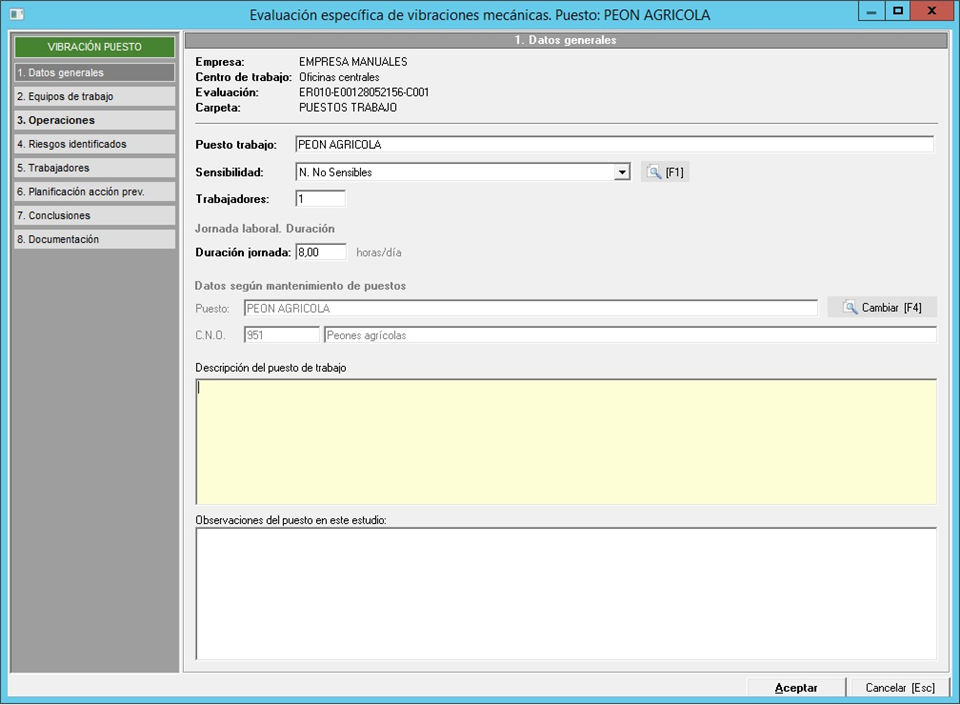This screenshot has width=960, height=705.
Task: Switch to 5. Trabajadores section
Action: point(94,168)
